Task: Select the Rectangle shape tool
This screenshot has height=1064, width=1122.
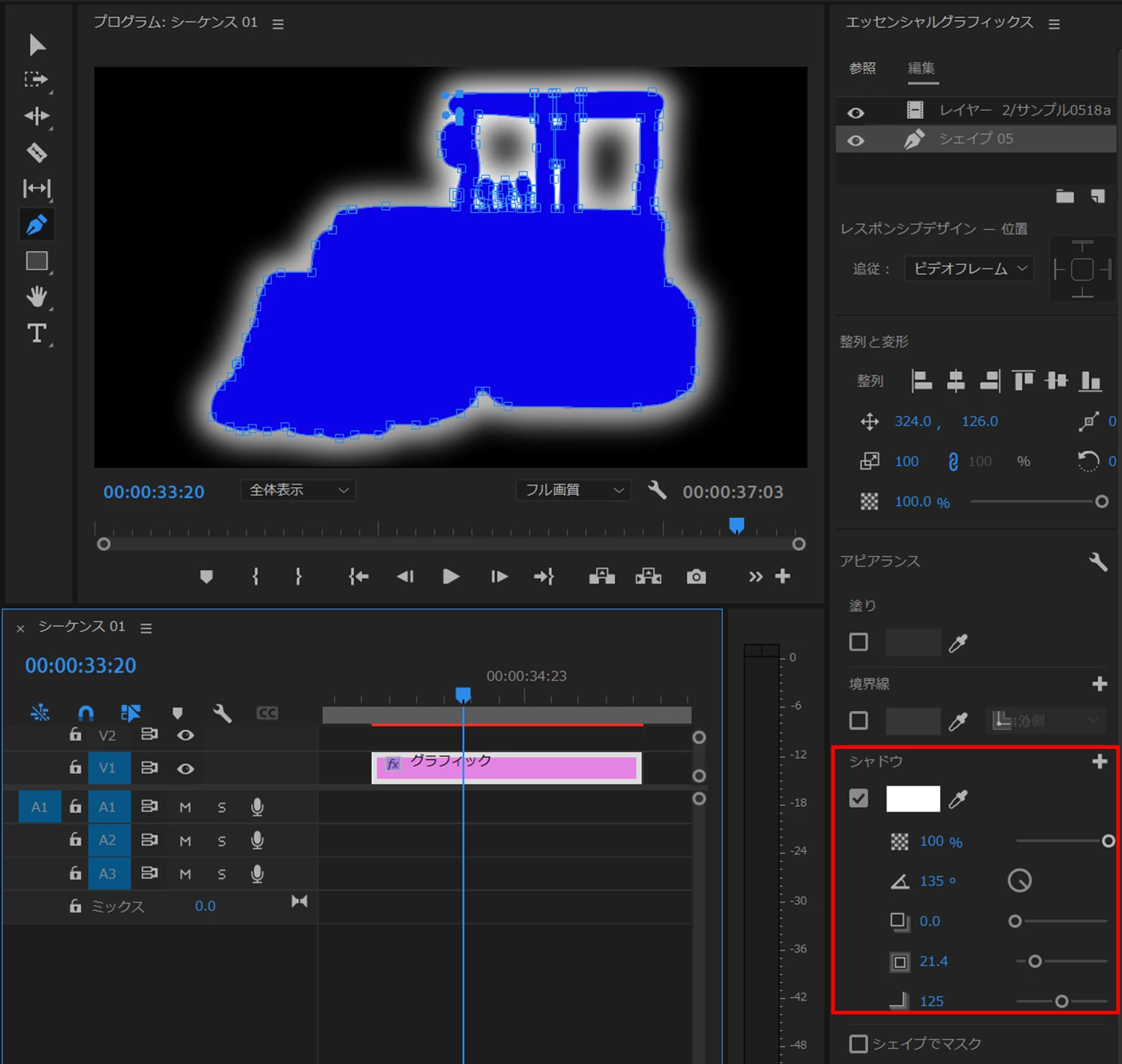Action: click(x=37, y=260)
